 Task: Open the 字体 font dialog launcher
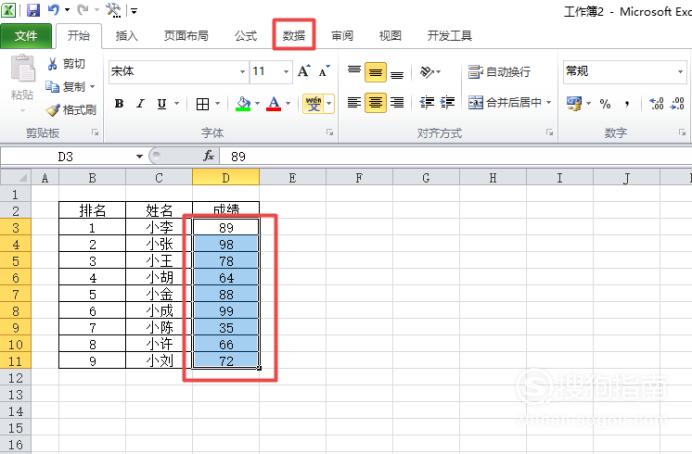[330, 132]
